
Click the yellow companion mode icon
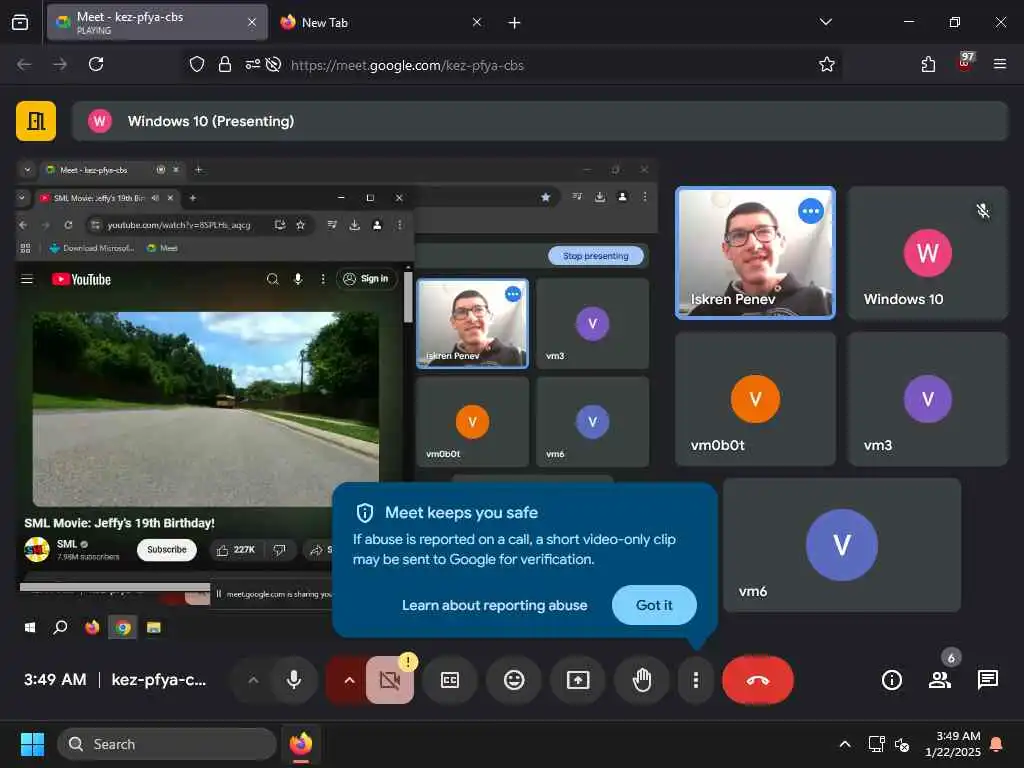[36, 121]
